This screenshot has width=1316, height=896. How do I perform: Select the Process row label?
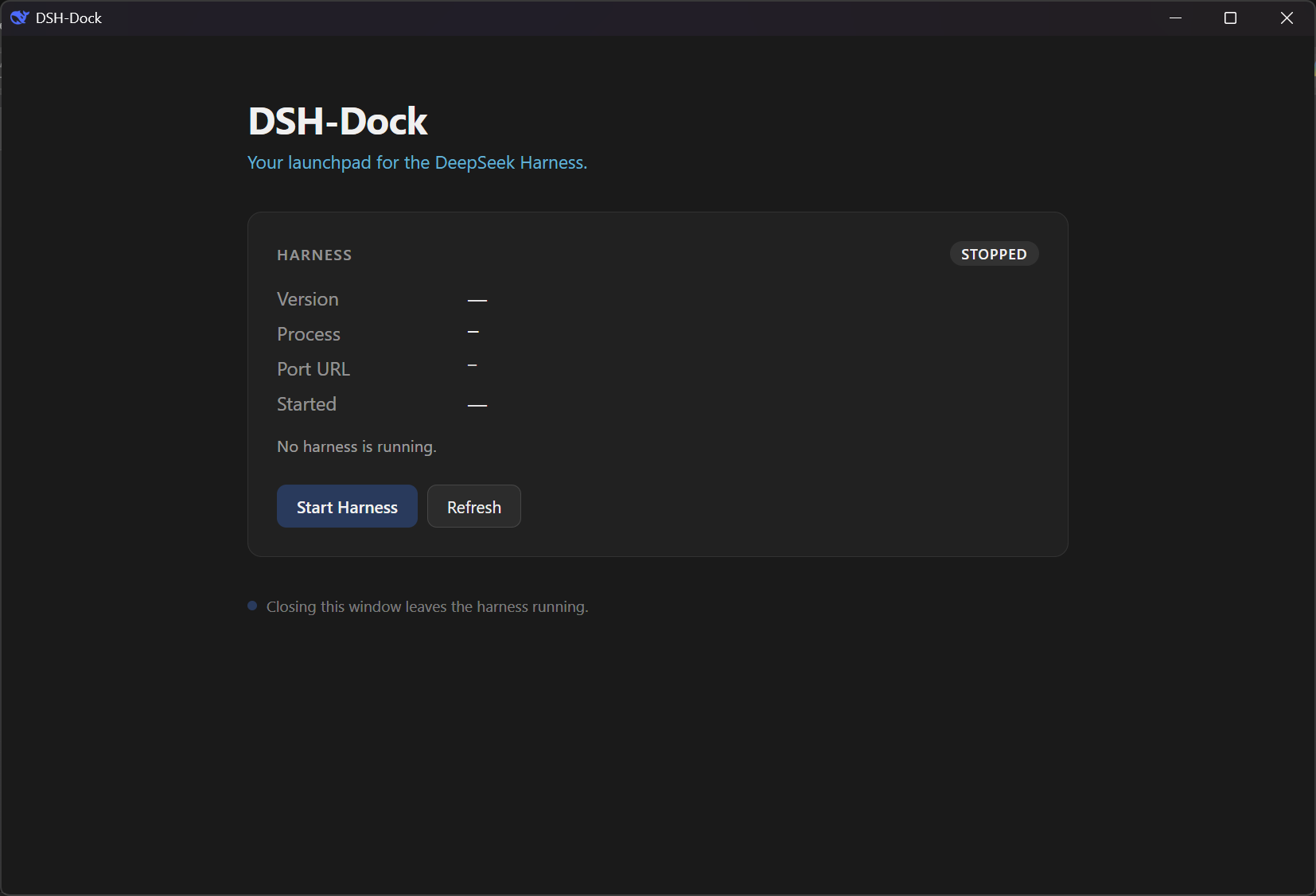click(x=309, y=334)
